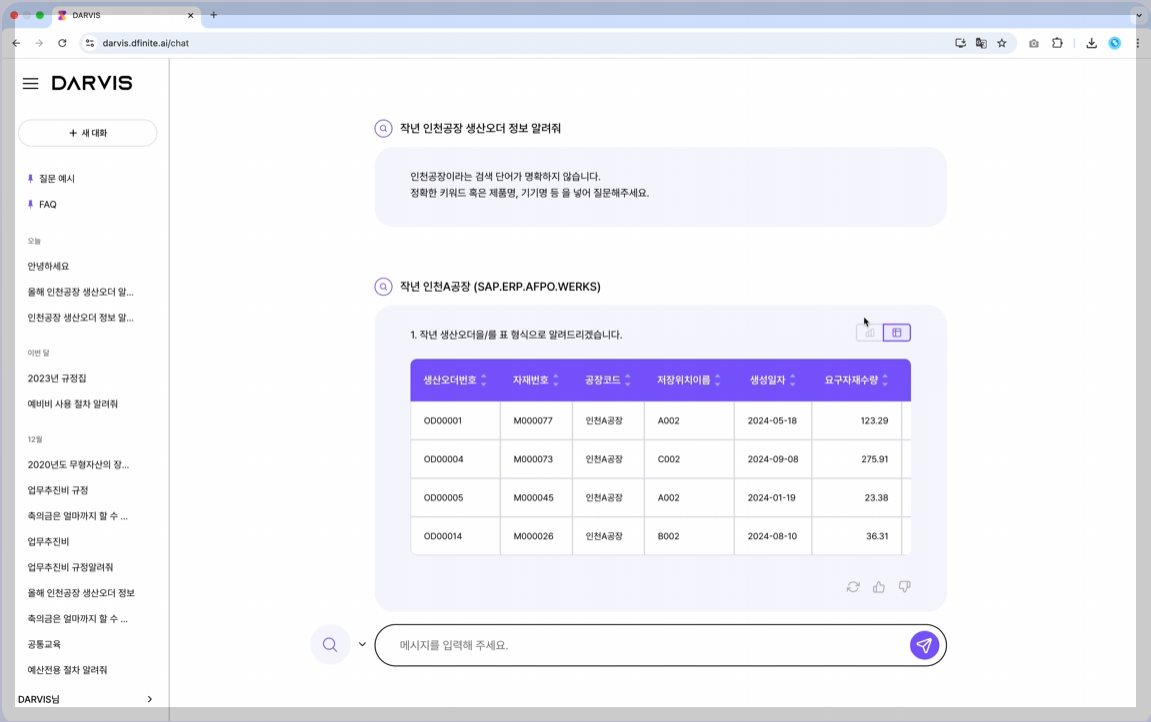This screenshot has width=1151, height=722.
Task: Click the camera extension icon
Action: [x=1034, y=43]
